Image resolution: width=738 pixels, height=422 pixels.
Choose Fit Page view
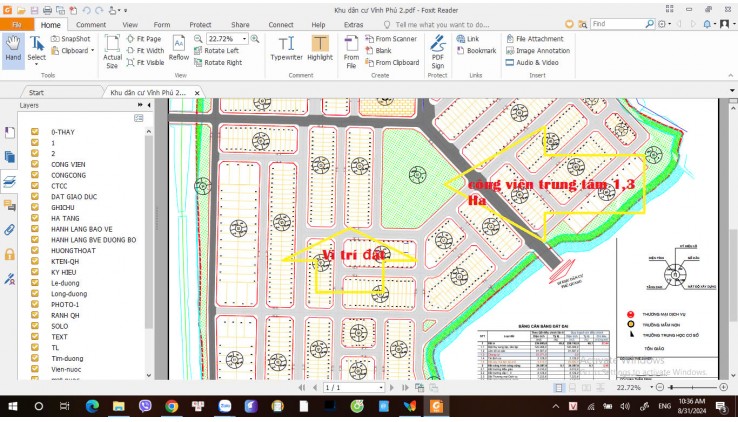pyautogui.click(x=144, y=39)
